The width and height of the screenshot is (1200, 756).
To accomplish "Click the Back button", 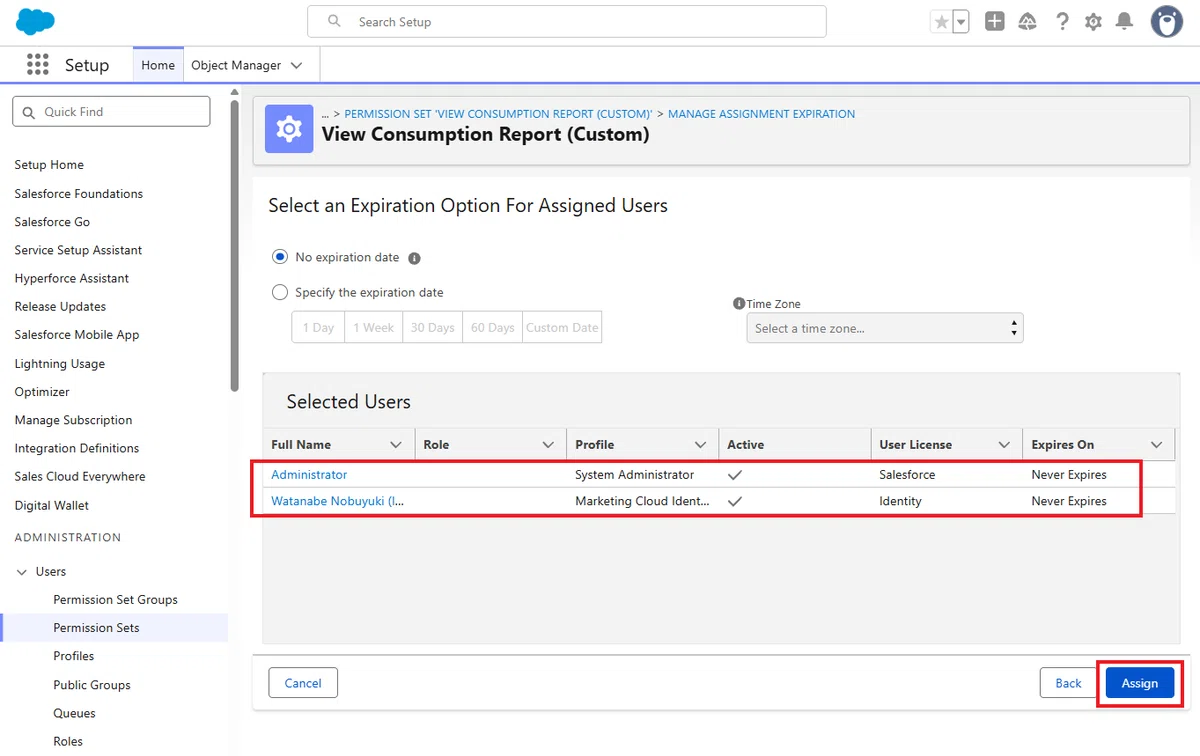I will tap(1068, 683).
